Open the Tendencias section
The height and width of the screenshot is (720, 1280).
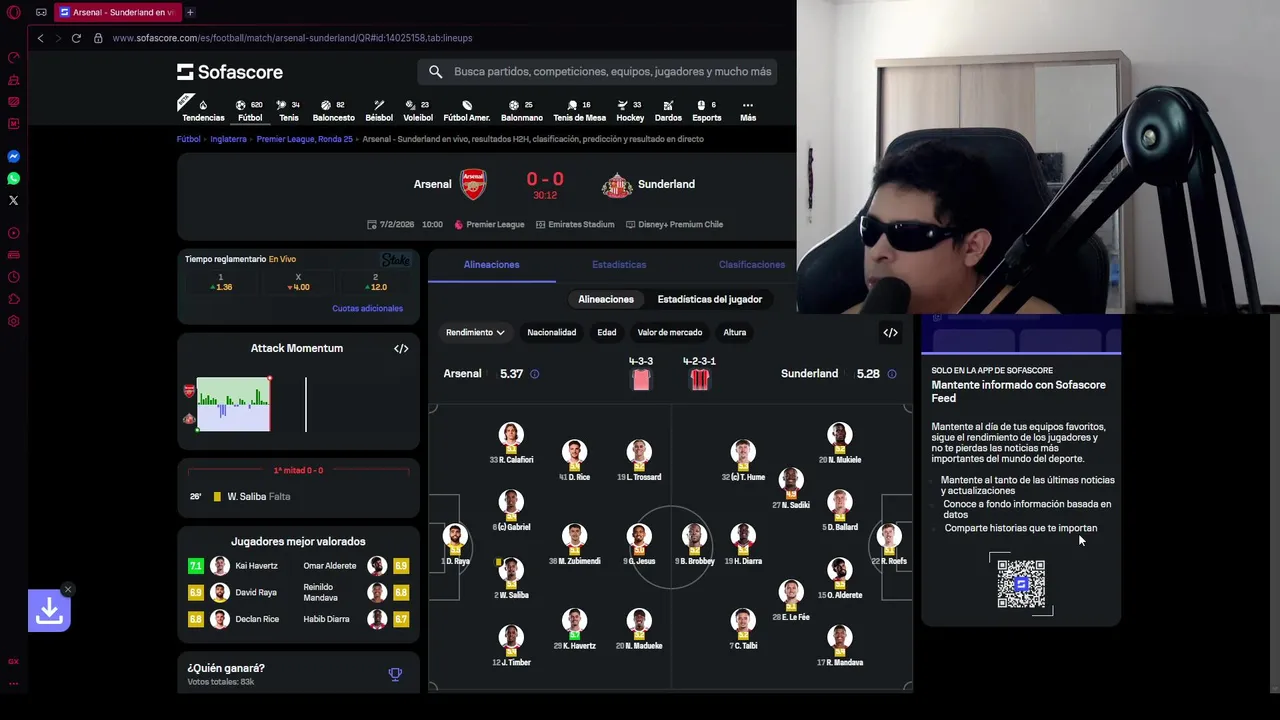pos(203,110)
